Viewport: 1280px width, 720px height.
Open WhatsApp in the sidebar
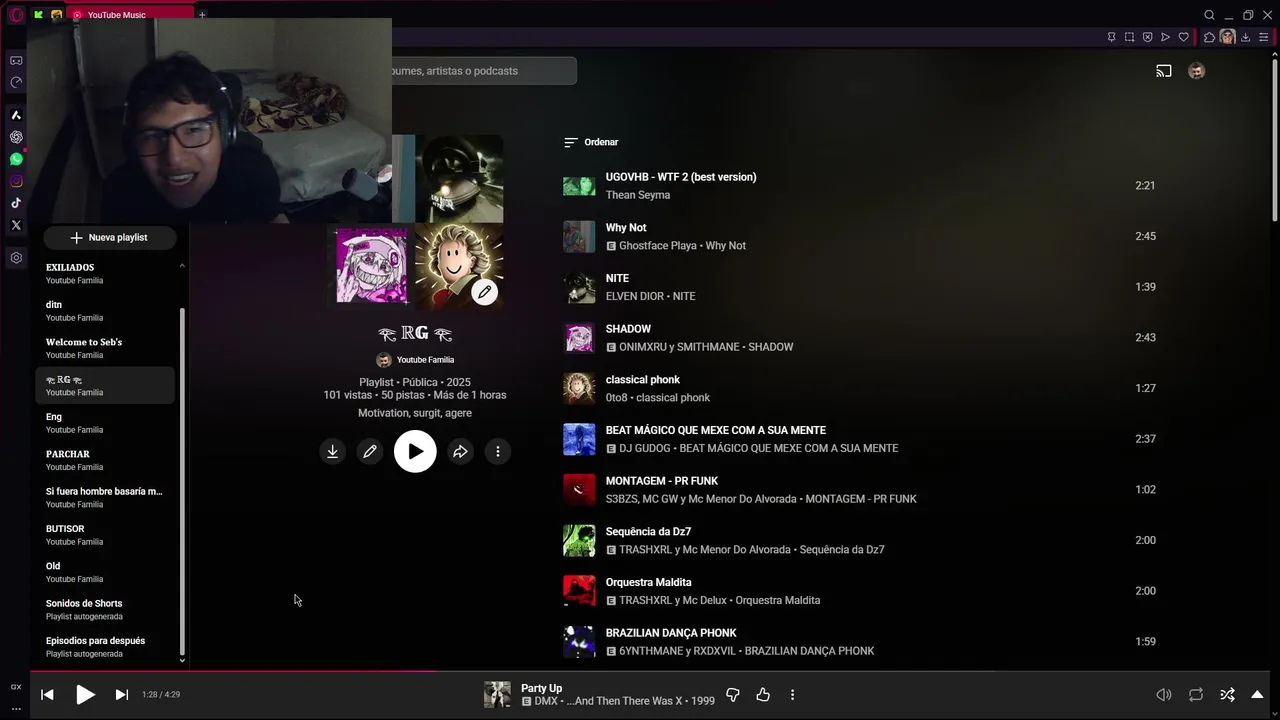pyautogui.click(x=16, y=159)
